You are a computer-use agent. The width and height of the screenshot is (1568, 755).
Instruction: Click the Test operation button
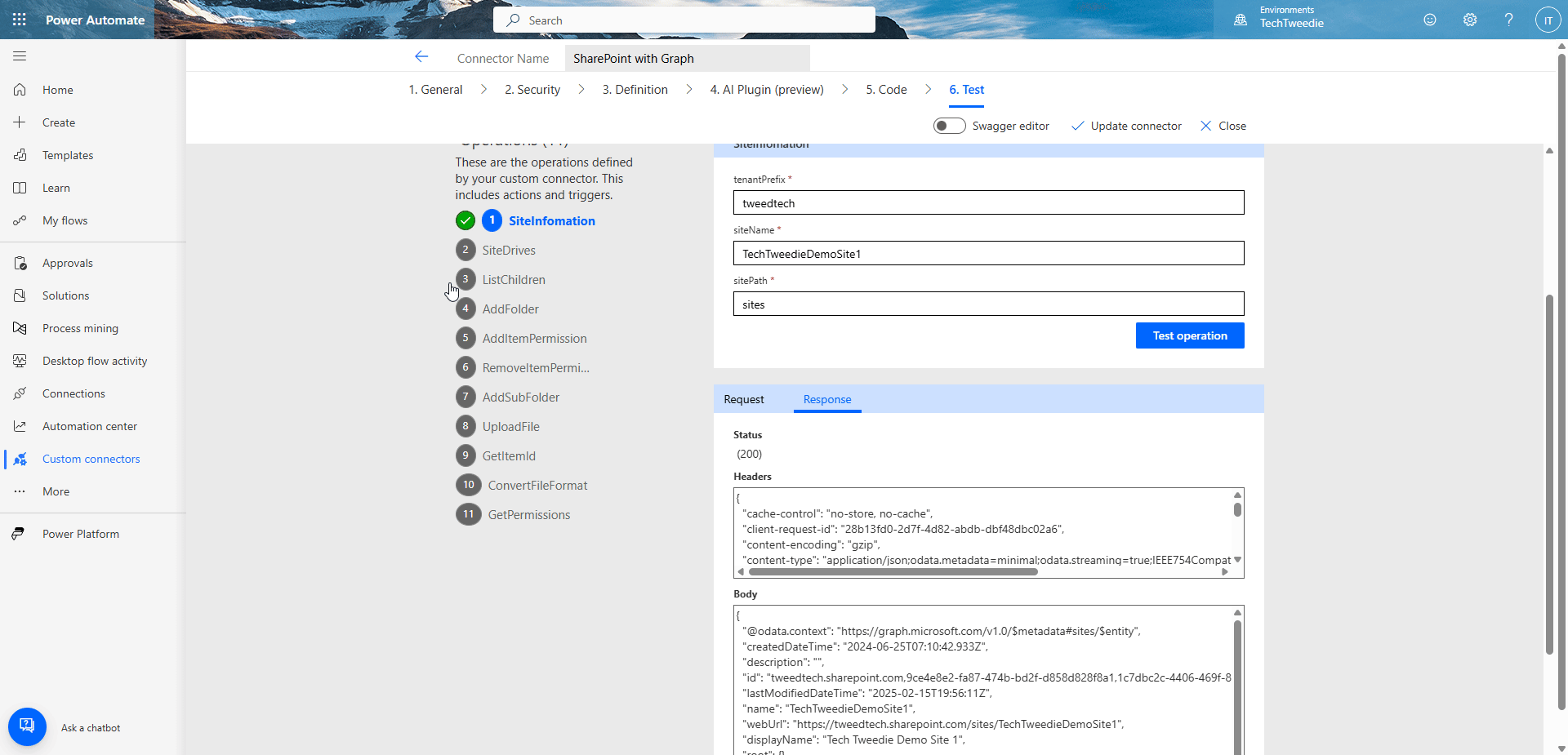pyautogui.click(x=1189, y=335)
